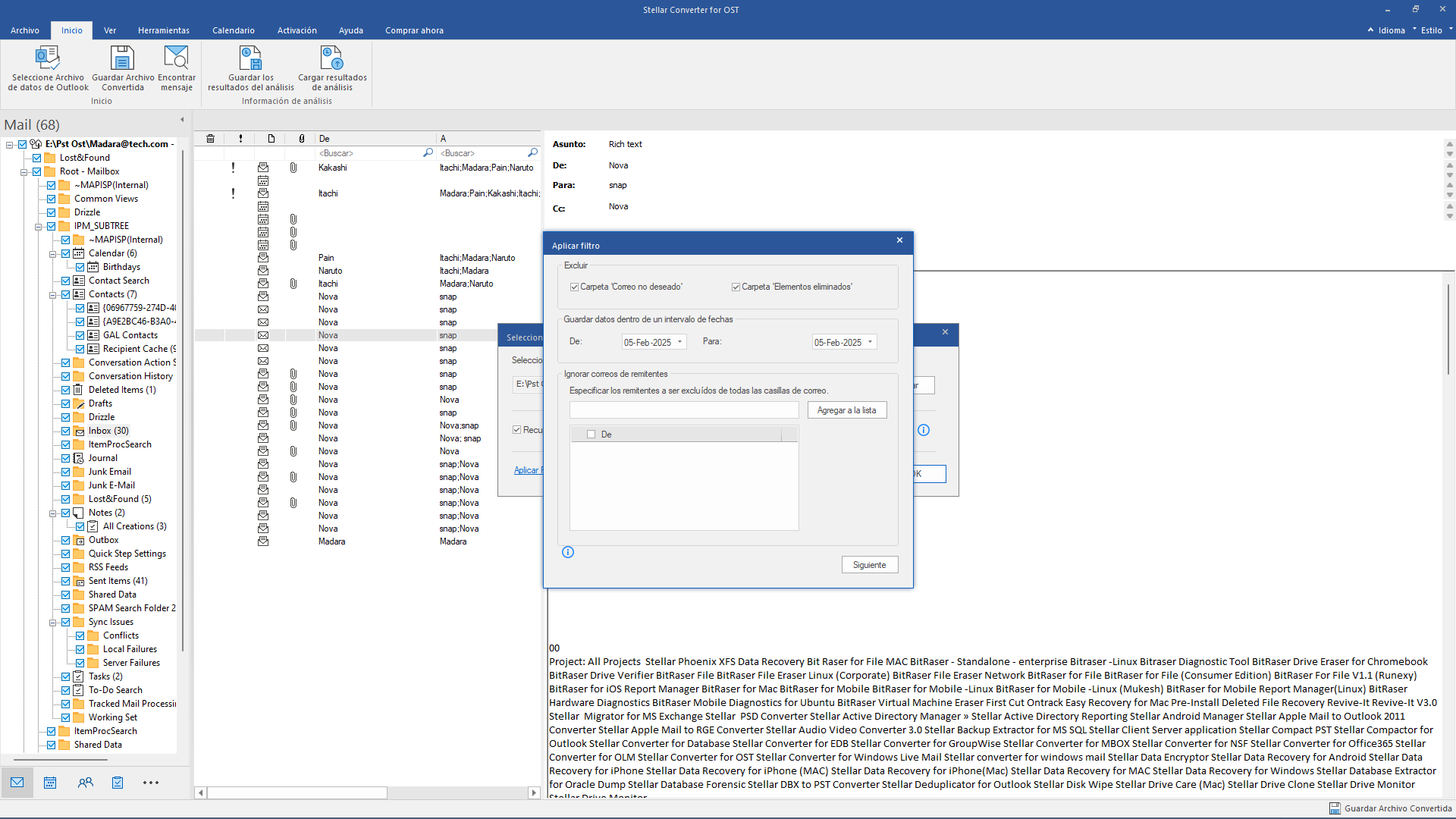Sort by item type document column header
This screenshot has width=1456, height=819.
tap(271, 139)
